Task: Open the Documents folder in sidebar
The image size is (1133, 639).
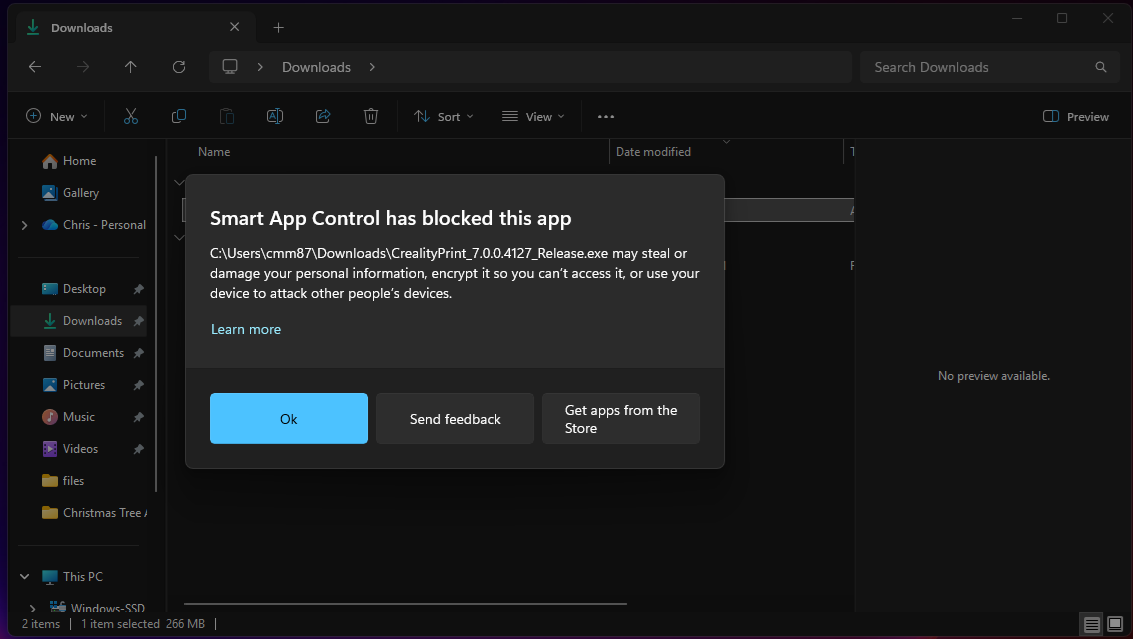Action: click(x=93, y=353)
